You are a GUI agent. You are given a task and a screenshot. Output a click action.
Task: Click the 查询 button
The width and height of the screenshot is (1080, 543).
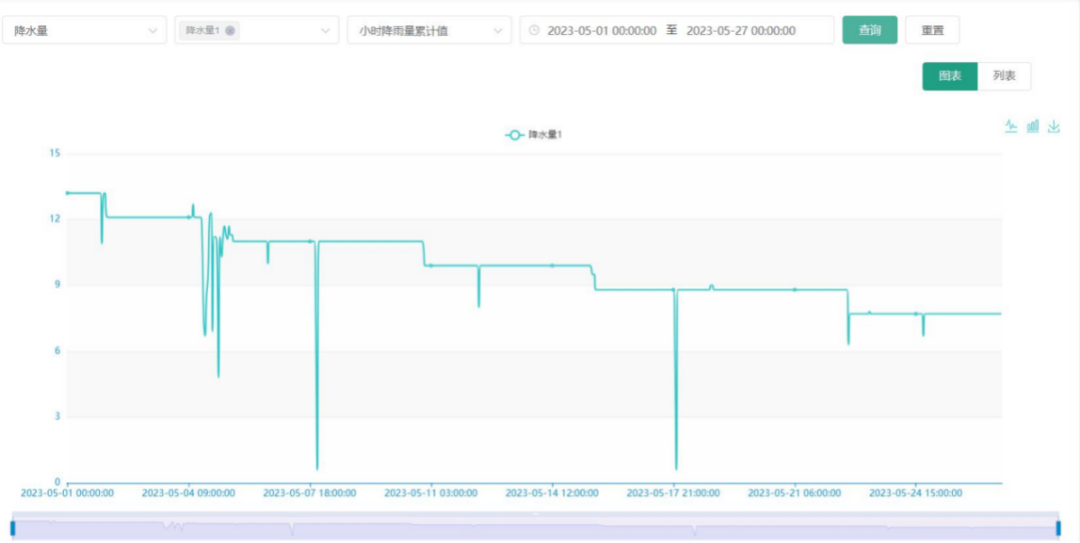pyautogui.click(x=870, y=30)
